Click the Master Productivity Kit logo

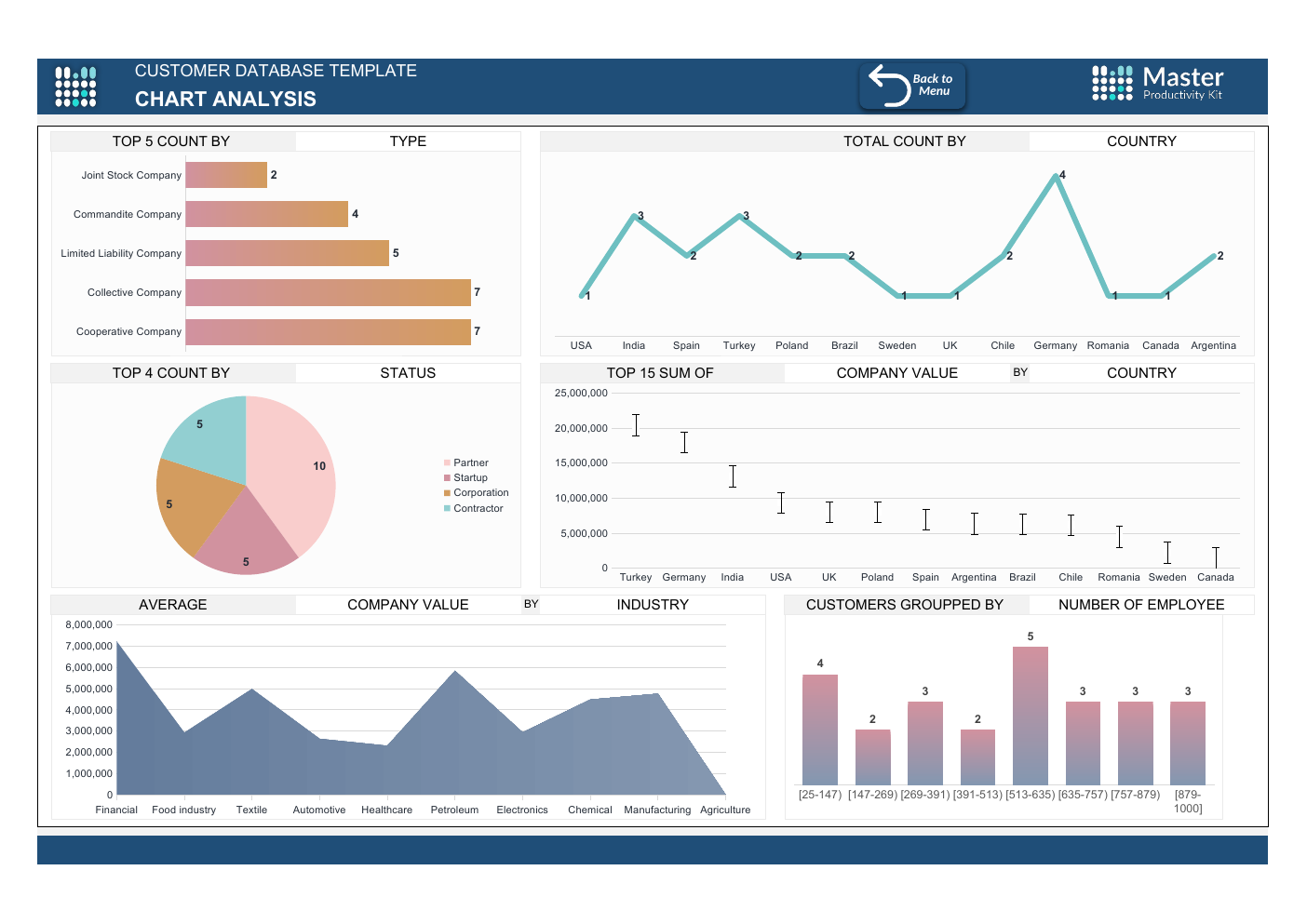coord(1158,84)
